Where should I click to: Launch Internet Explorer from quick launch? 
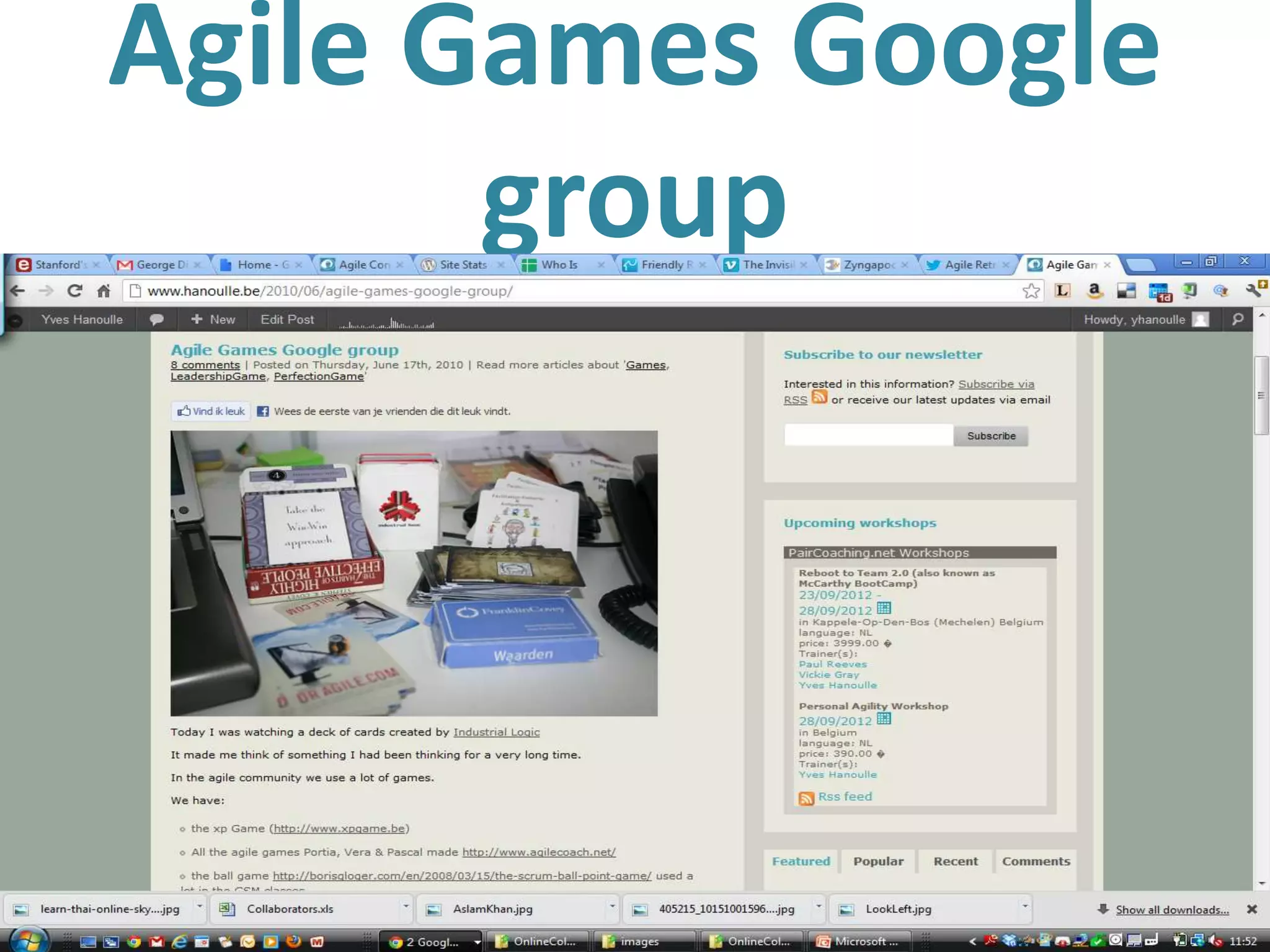179,941
